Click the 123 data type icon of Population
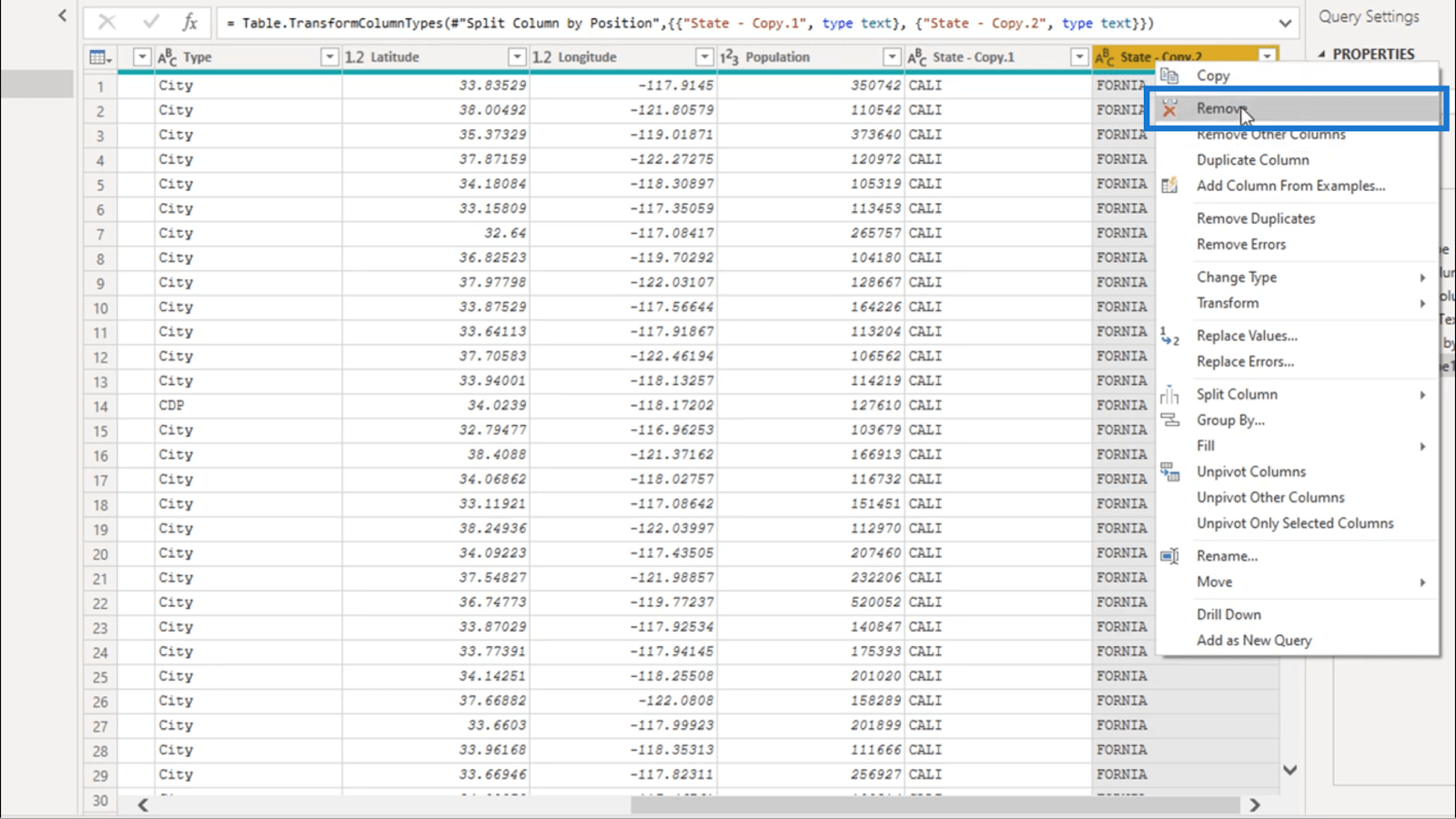This screenshot has width=1456, height=819. pyautogui.click(x=729, y=57)
